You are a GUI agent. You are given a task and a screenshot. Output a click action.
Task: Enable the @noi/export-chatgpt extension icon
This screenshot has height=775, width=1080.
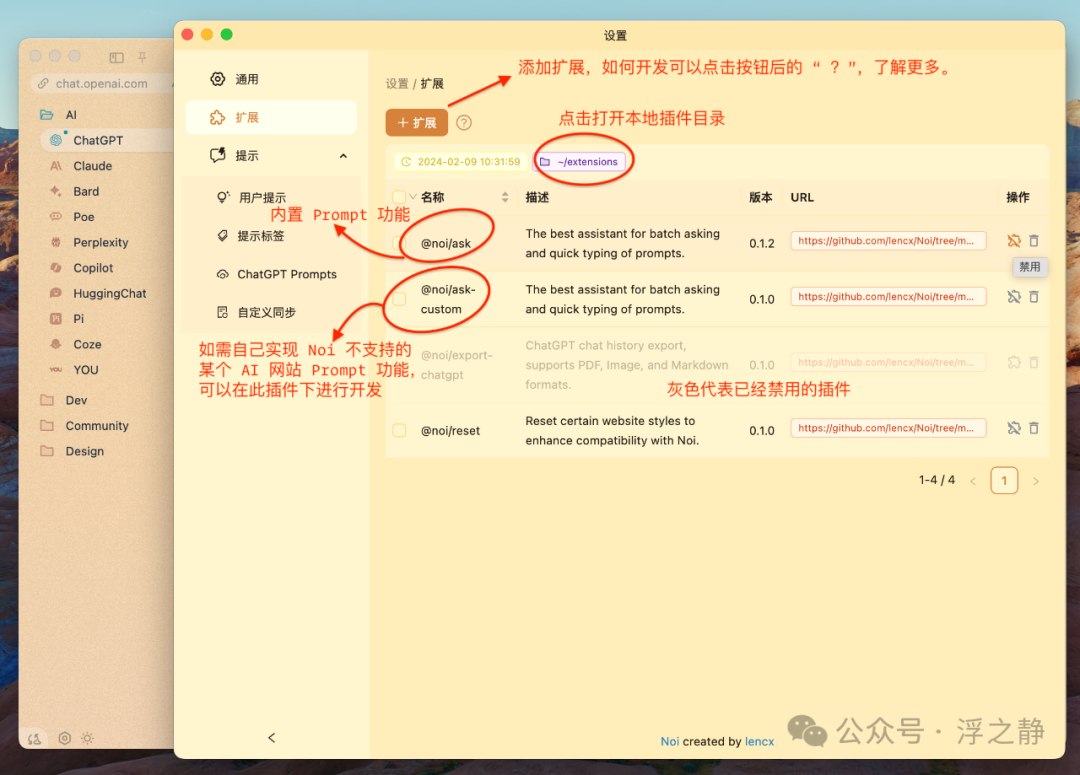[1014, 362]
